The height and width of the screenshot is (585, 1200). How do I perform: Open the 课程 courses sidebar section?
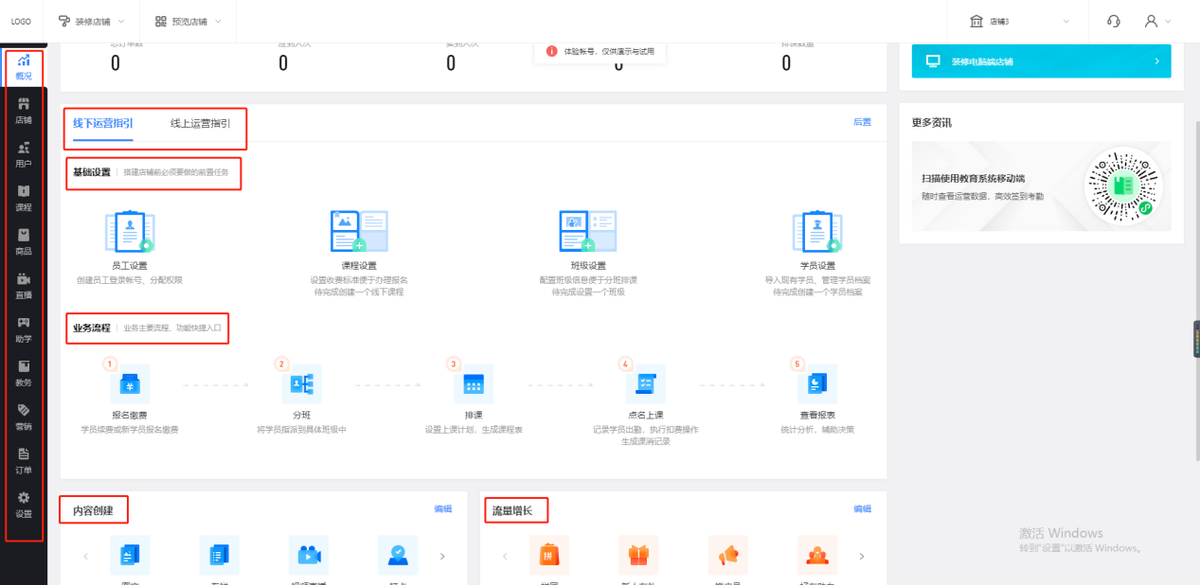pyautogui.click(x=23, y=198)
